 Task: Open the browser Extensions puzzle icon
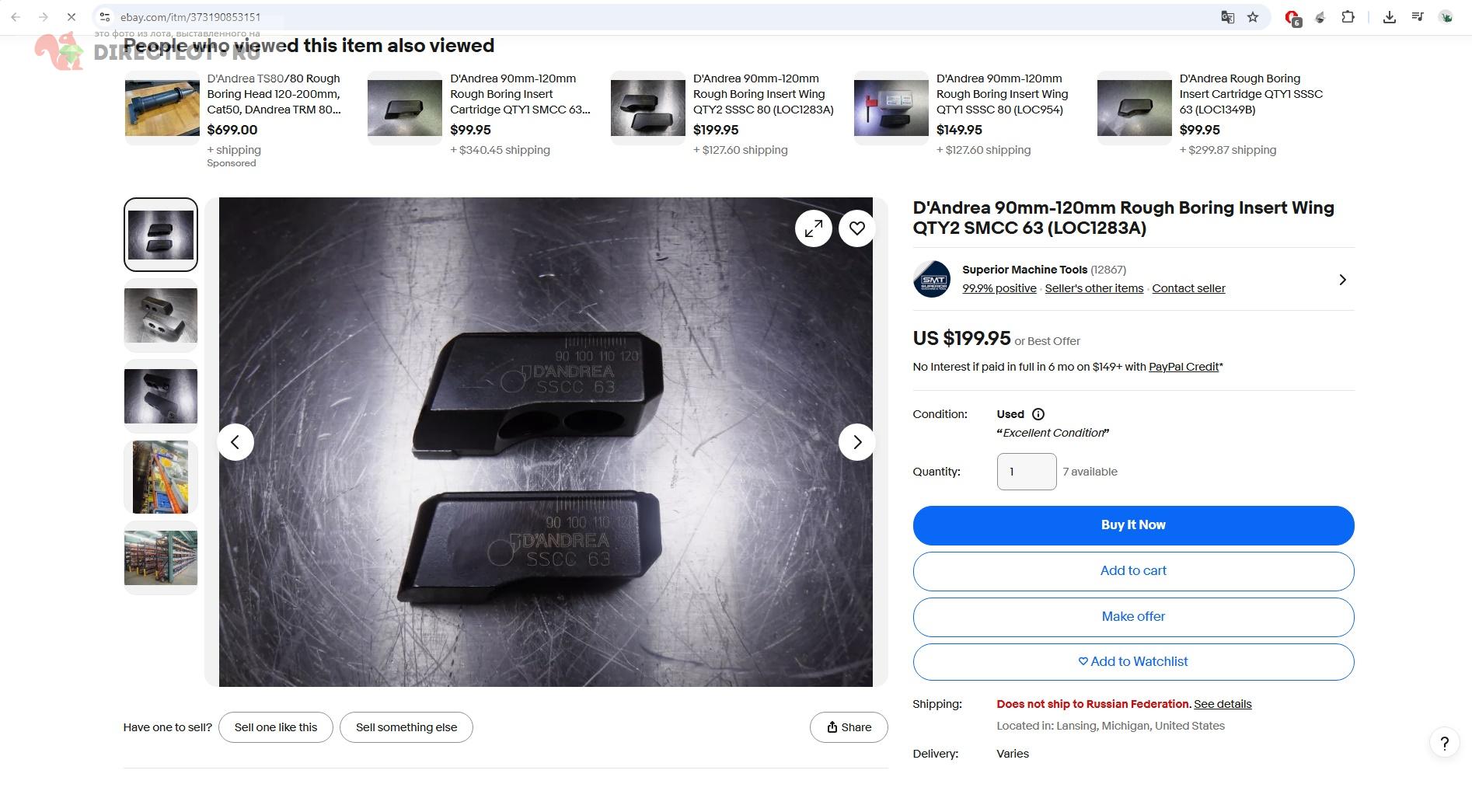(x=1348, y=17)
